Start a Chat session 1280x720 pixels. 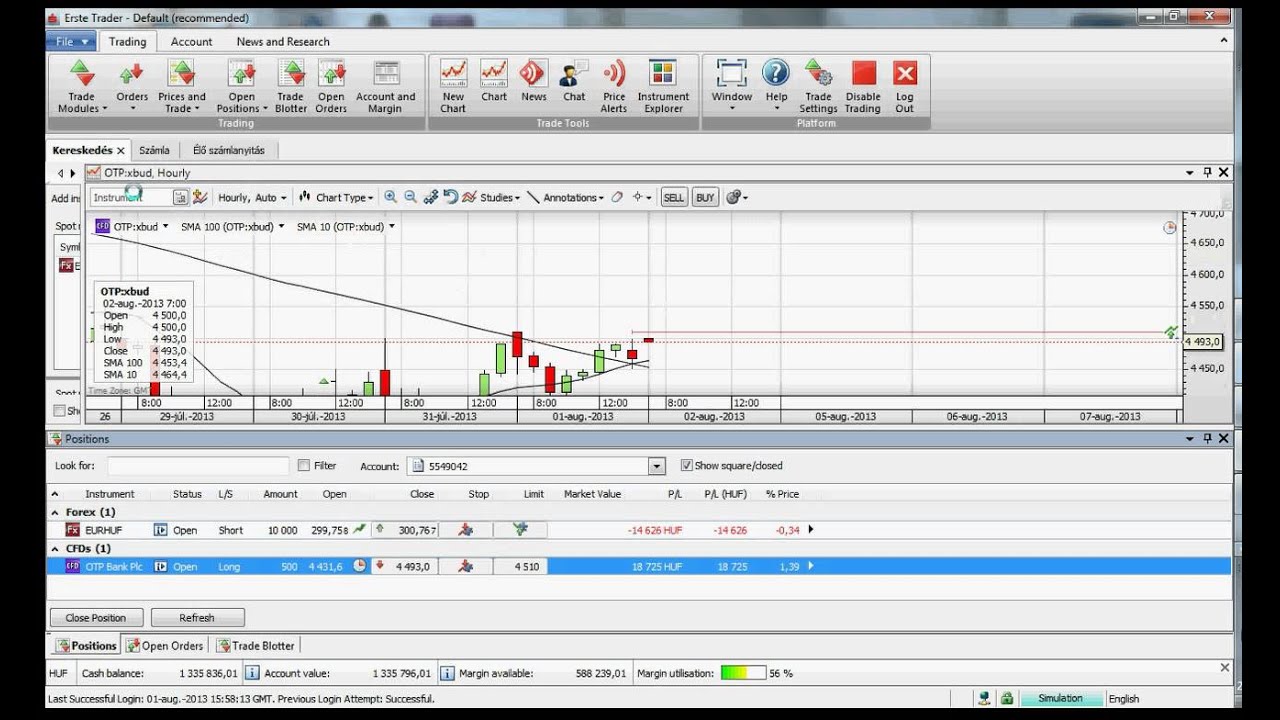[574, 82]
